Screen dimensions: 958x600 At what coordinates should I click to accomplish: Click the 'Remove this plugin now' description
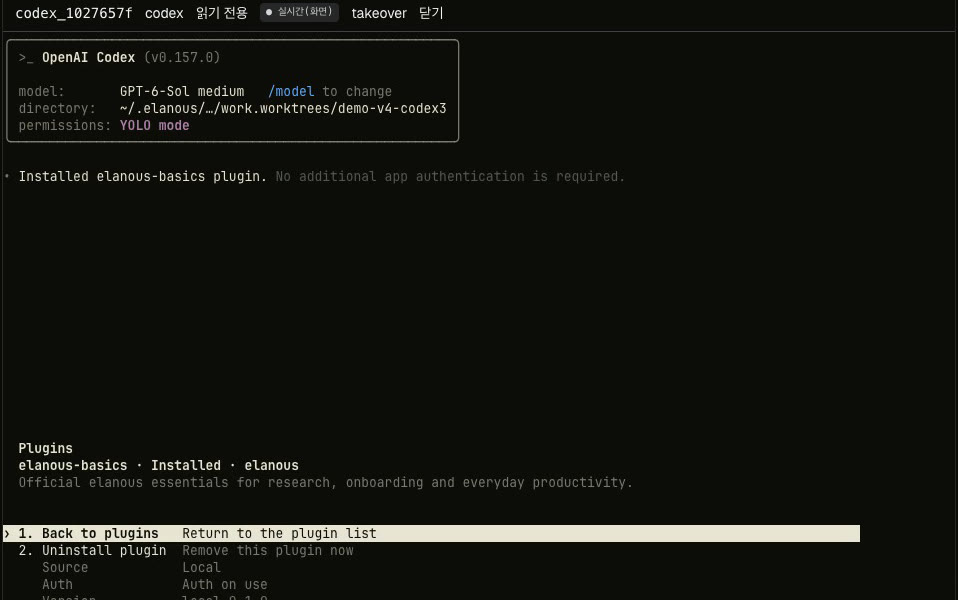268,551
